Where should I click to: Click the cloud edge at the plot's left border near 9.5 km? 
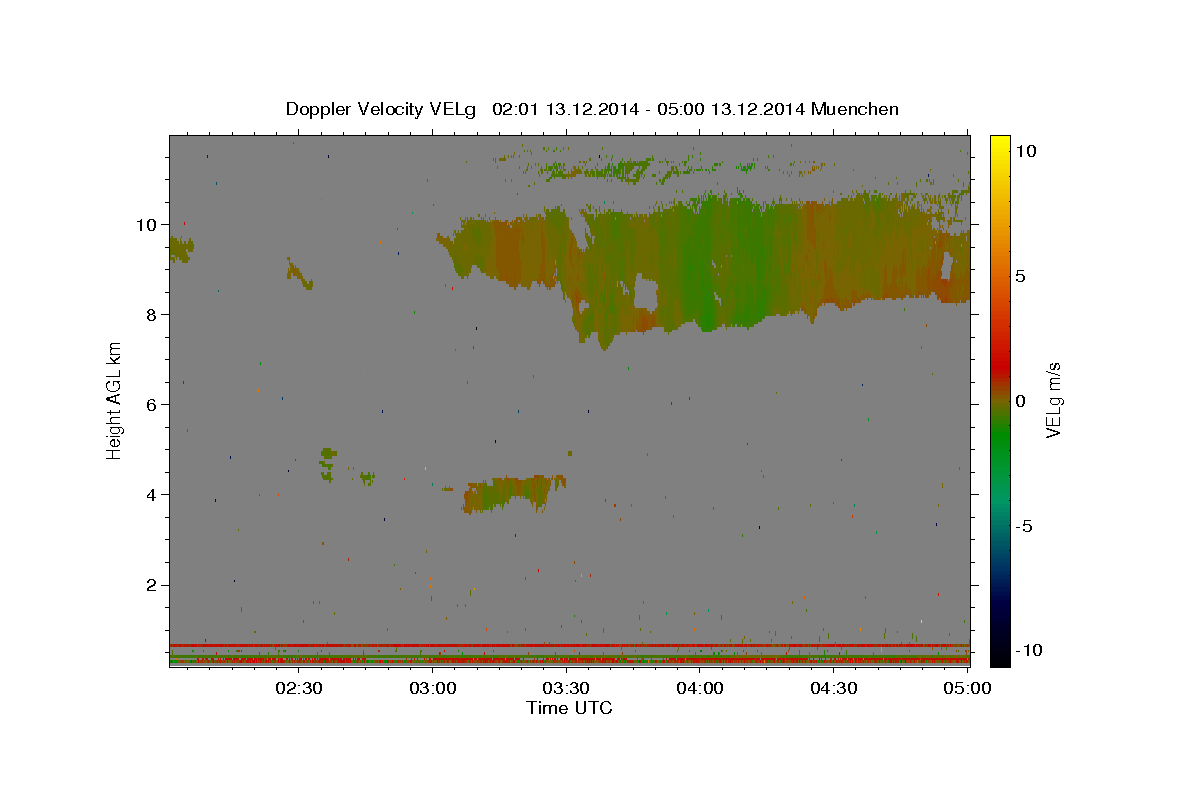pos(181,248)
